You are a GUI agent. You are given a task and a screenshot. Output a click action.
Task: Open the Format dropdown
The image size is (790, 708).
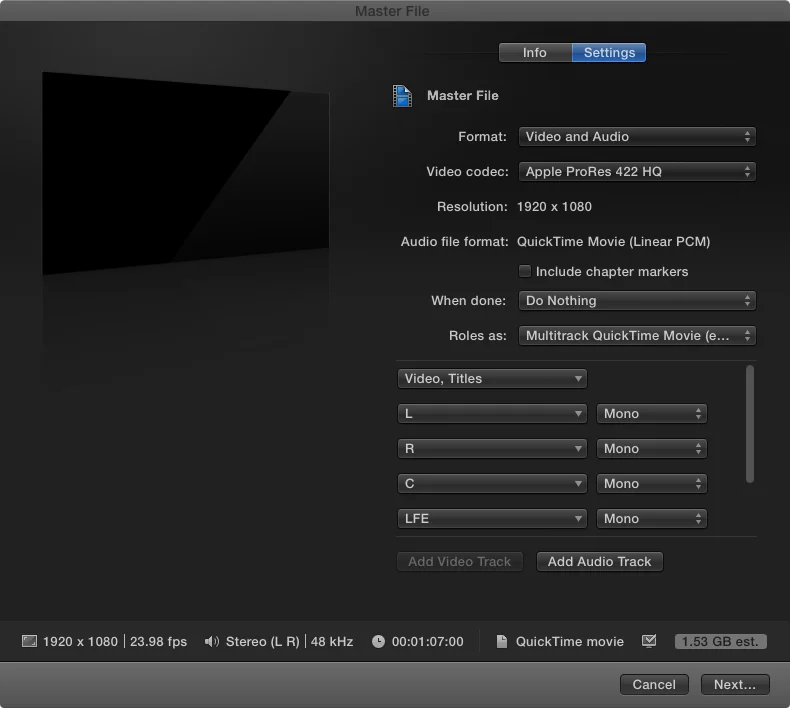tap(637, 137)
